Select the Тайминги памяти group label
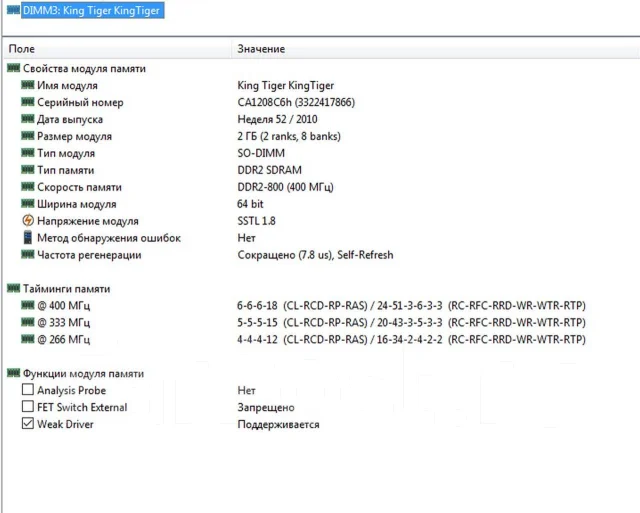The width and height of the screenshot is (640, 513). (67, 289)
